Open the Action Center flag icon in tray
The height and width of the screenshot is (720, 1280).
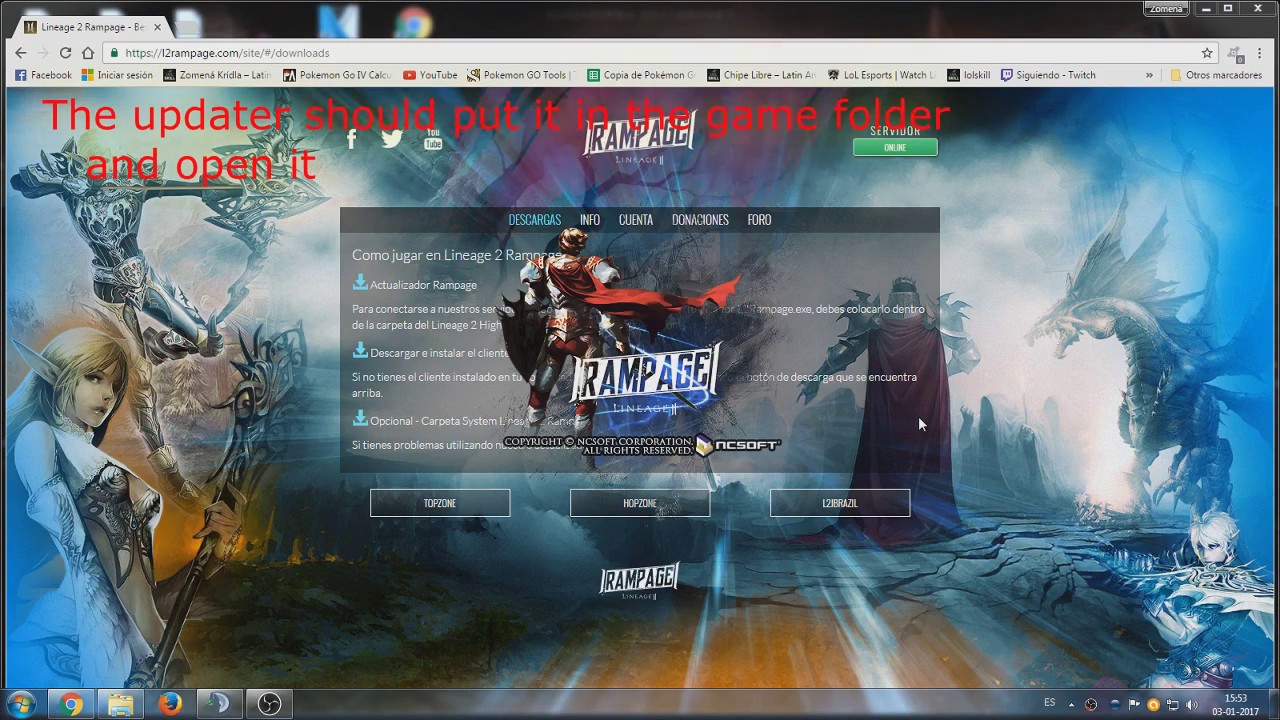click(x=1134, y=705)
